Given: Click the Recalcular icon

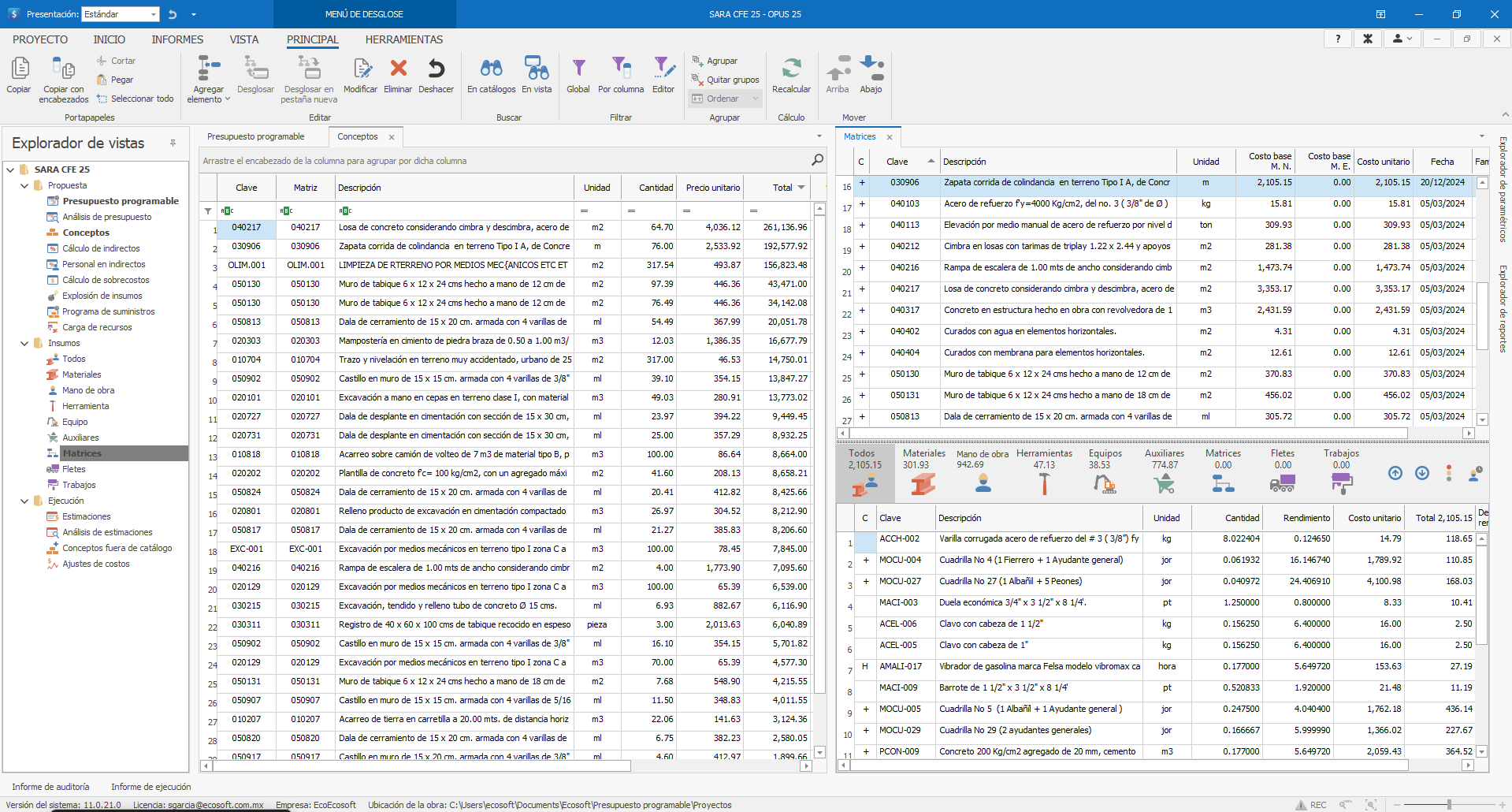Looking at the screenshot, I should [791, 69].
